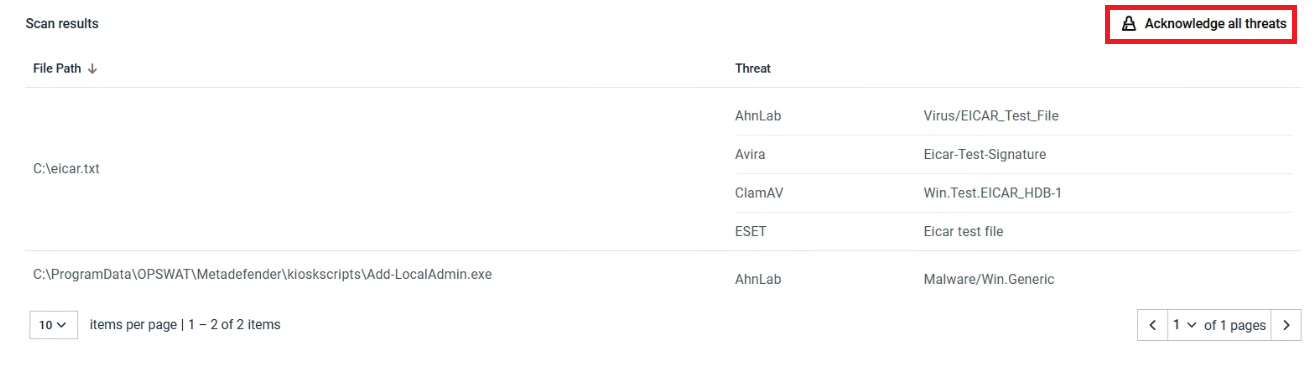Go to previous page arrow
Viewport: 1314px width, 370px height.
pyautogui.click(x=1152, y=325)
